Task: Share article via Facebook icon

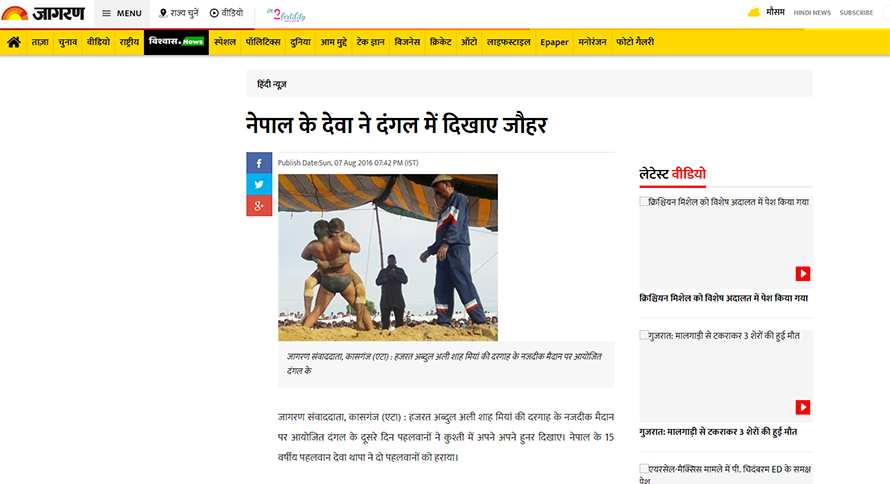Action: tap(259, 163)
